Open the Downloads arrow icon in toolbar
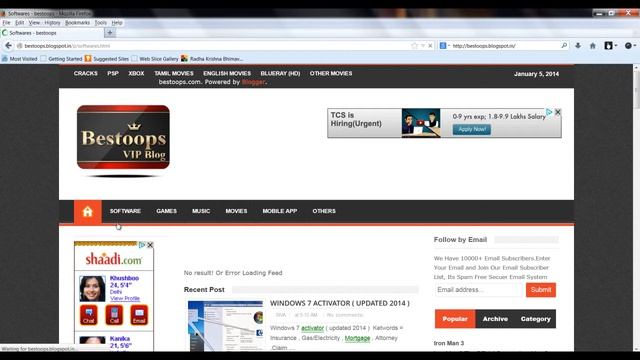Screen dimensions: 640x360 pos(578,46)
